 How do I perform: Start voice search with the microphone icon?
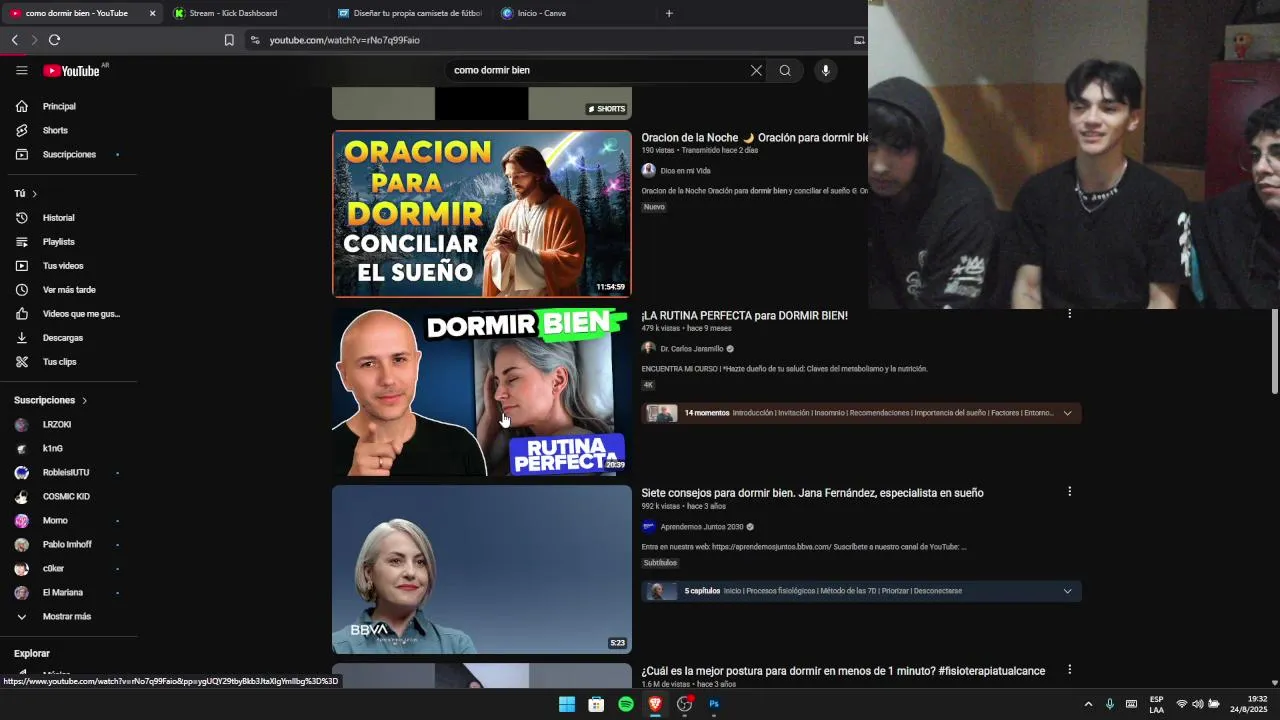click(825, 70)
